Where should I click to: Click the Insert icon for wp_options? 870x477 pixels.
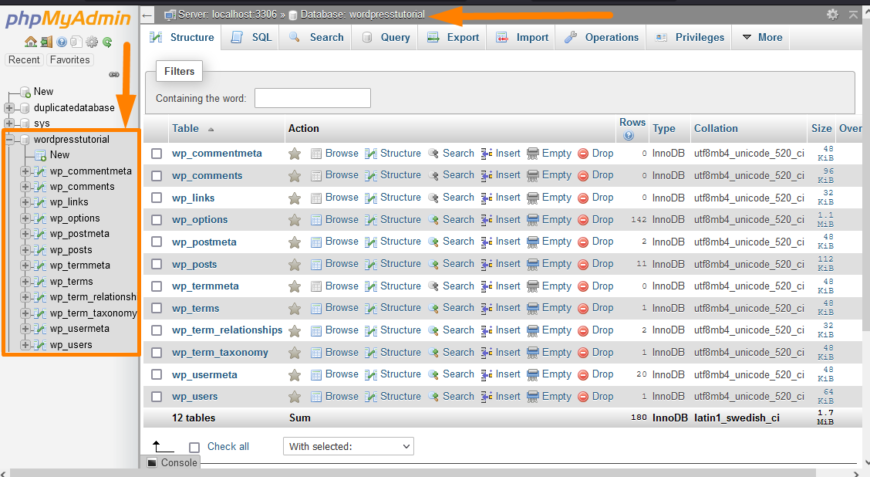pos(487,220)
